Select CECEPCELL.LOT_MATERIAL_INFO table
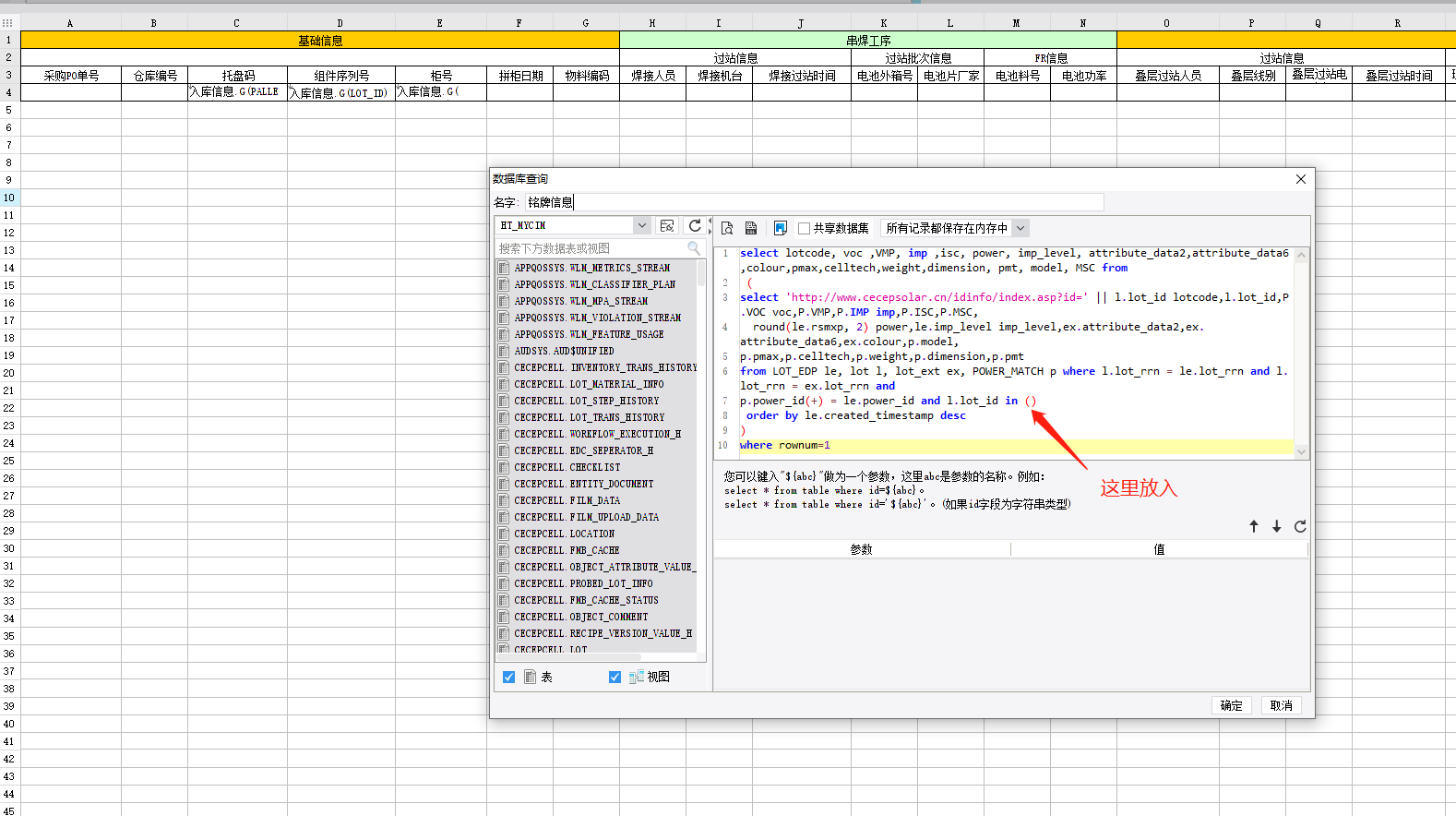Screen dimensions: 1456x816 pos(589,384)
